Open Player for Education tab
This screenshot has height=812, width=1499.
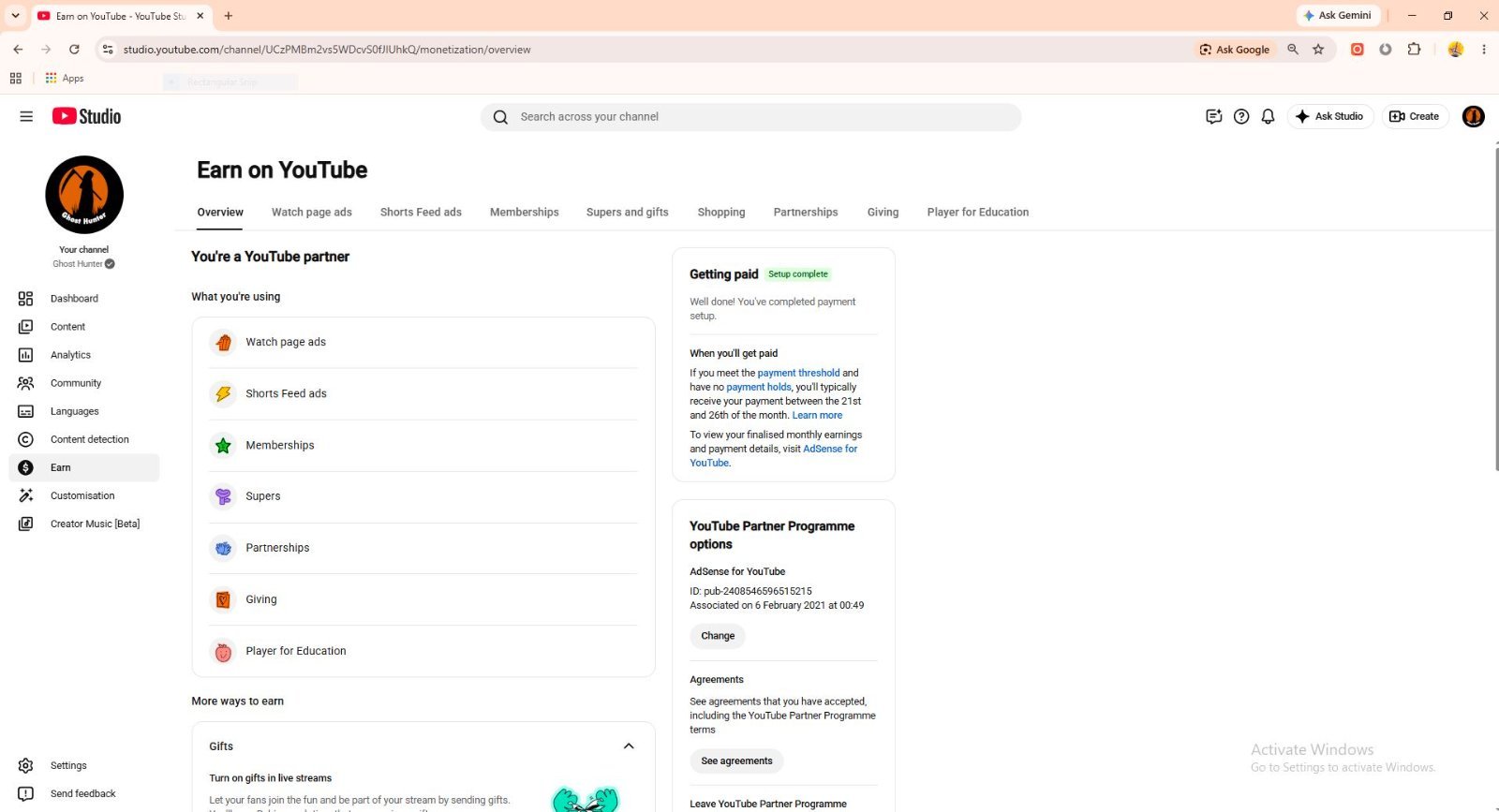(x=978, y=213)
